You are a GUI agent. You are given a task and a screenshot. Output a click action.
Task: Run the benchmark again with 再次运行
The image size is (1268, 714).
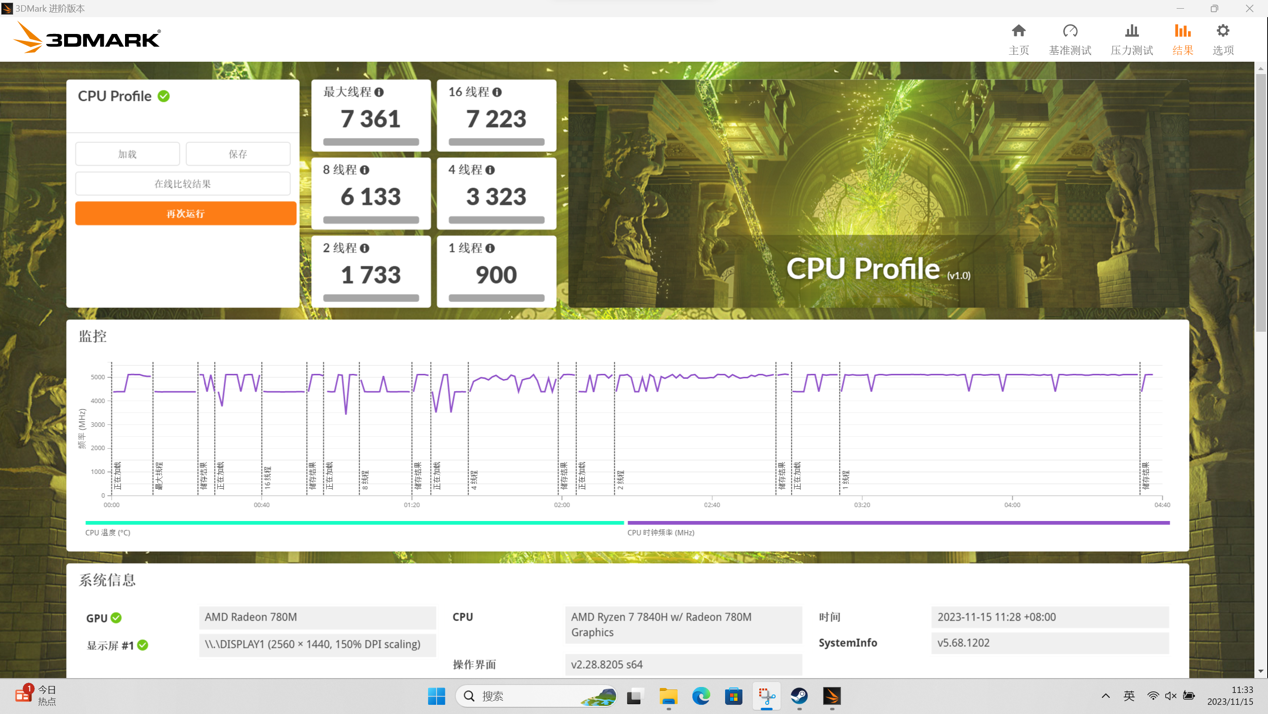pos(186,213)
